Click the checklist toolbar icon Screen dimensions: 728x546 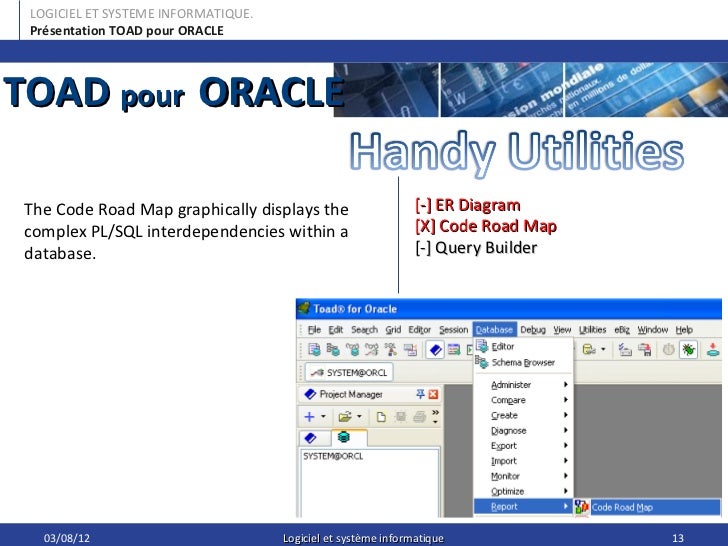pos(624,350)
